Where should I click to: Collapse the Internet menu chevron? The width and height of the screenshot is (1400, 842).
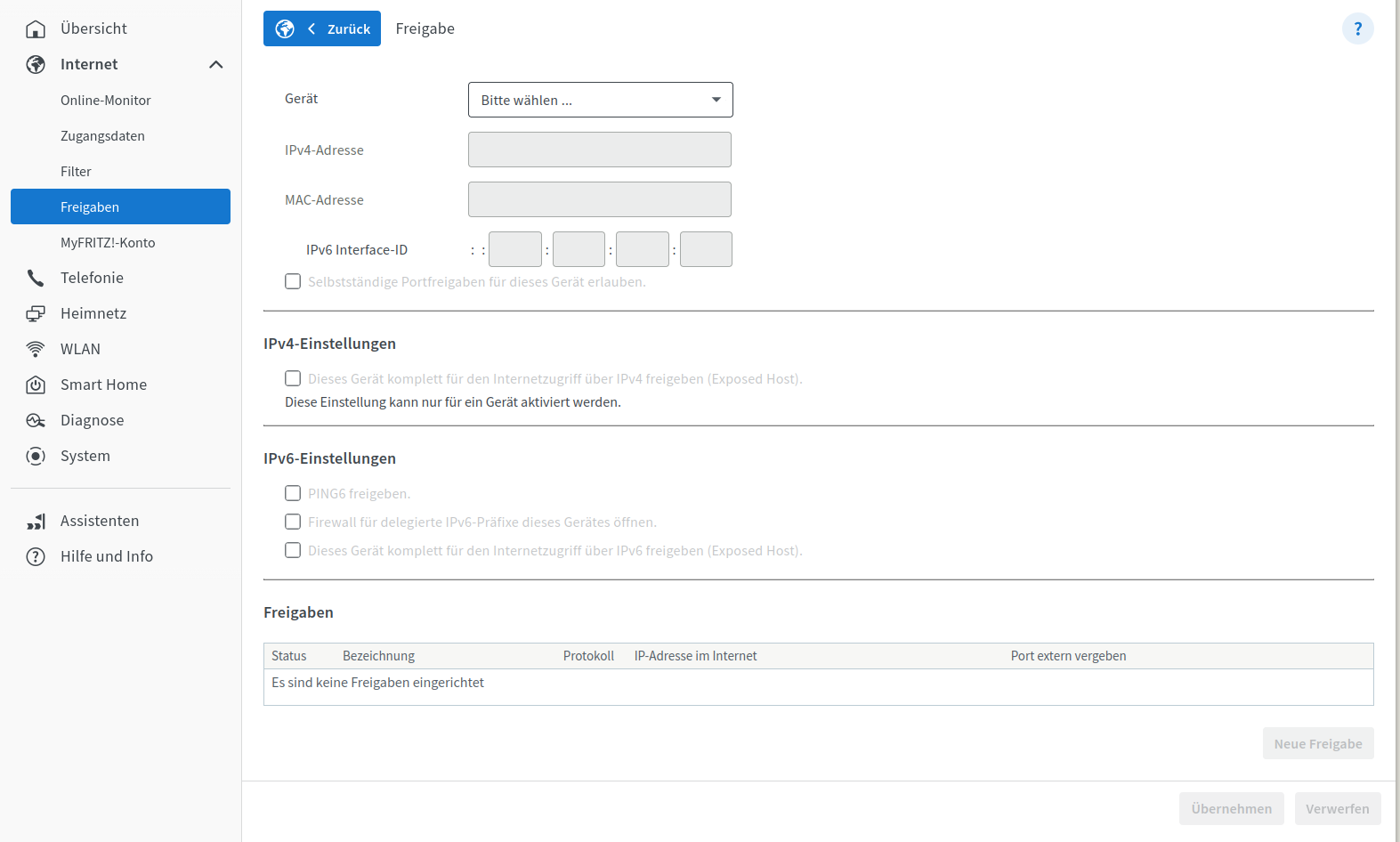pyautogui.click(x=216, y=64)
